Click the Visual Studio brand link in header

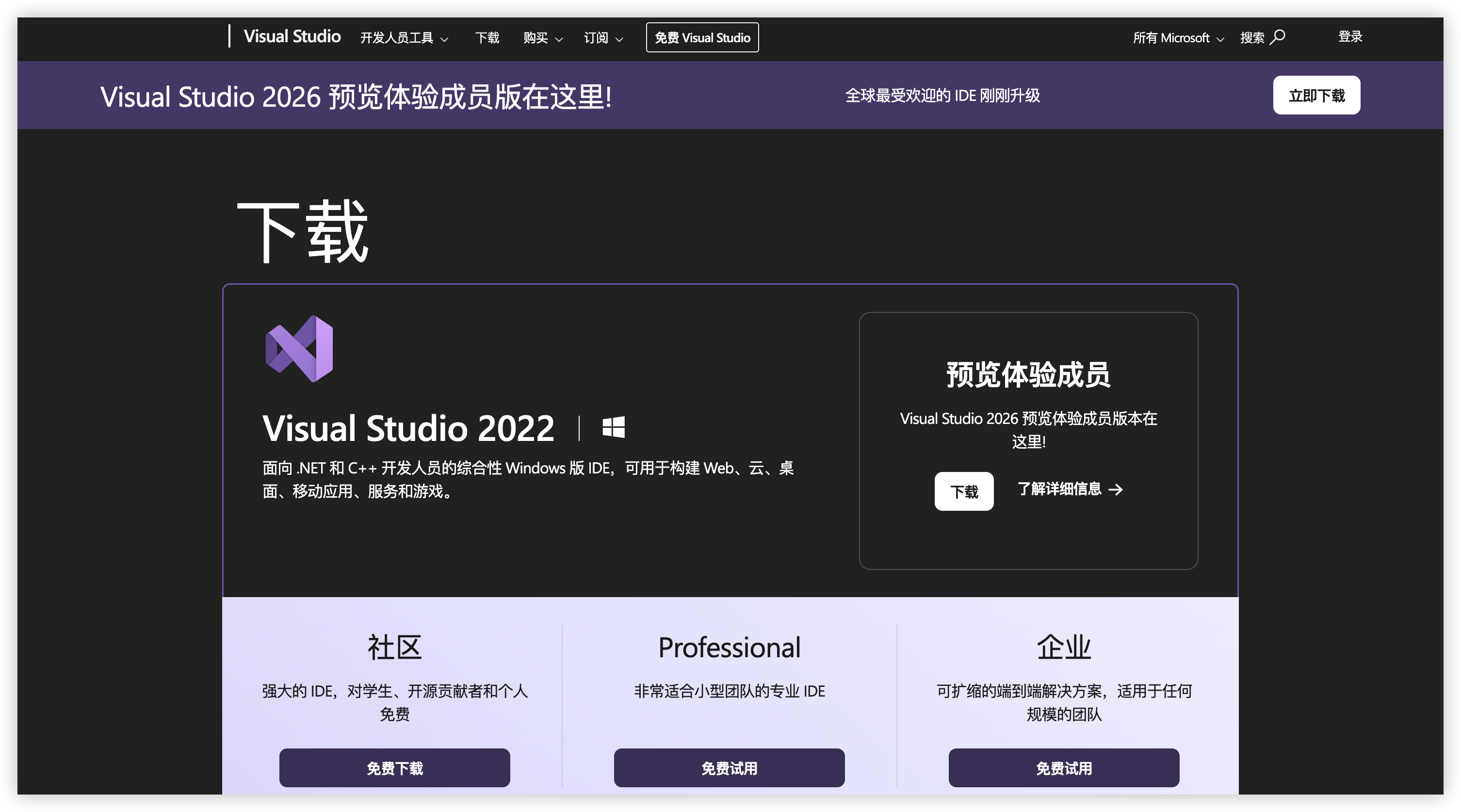(292, 36)
